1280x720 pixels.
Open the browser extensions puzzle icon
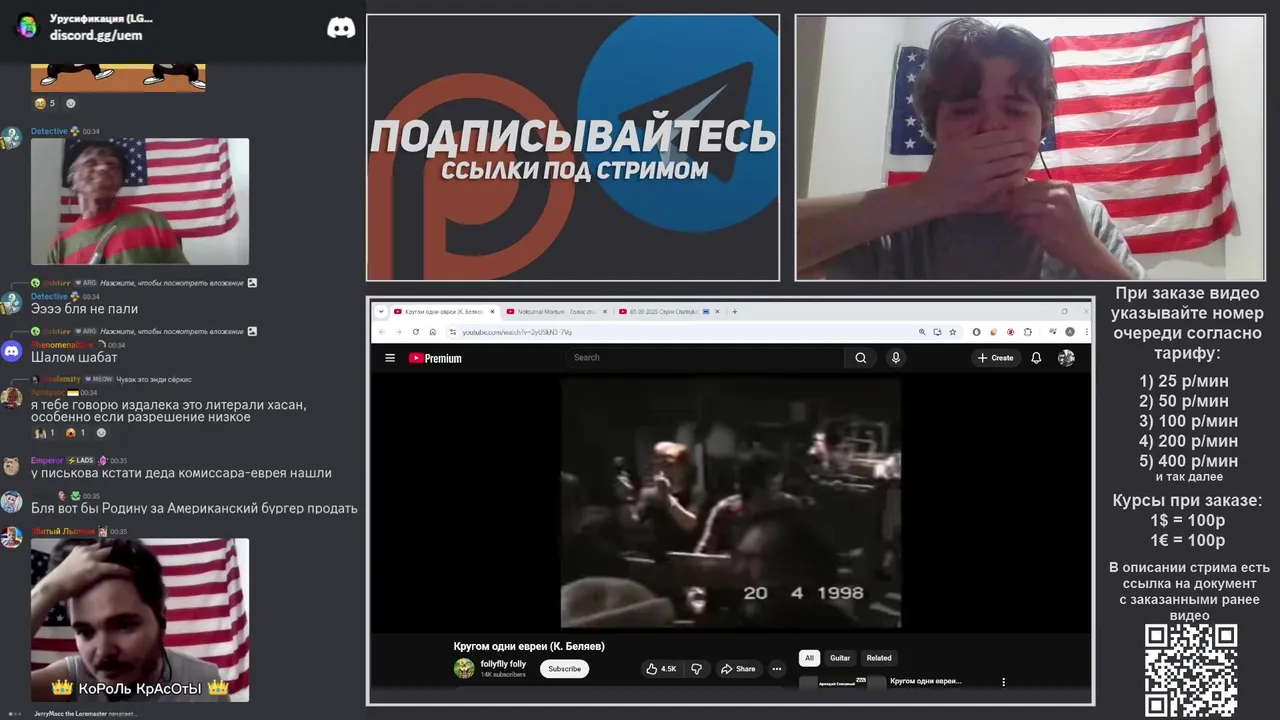(x=1028, y=332)
